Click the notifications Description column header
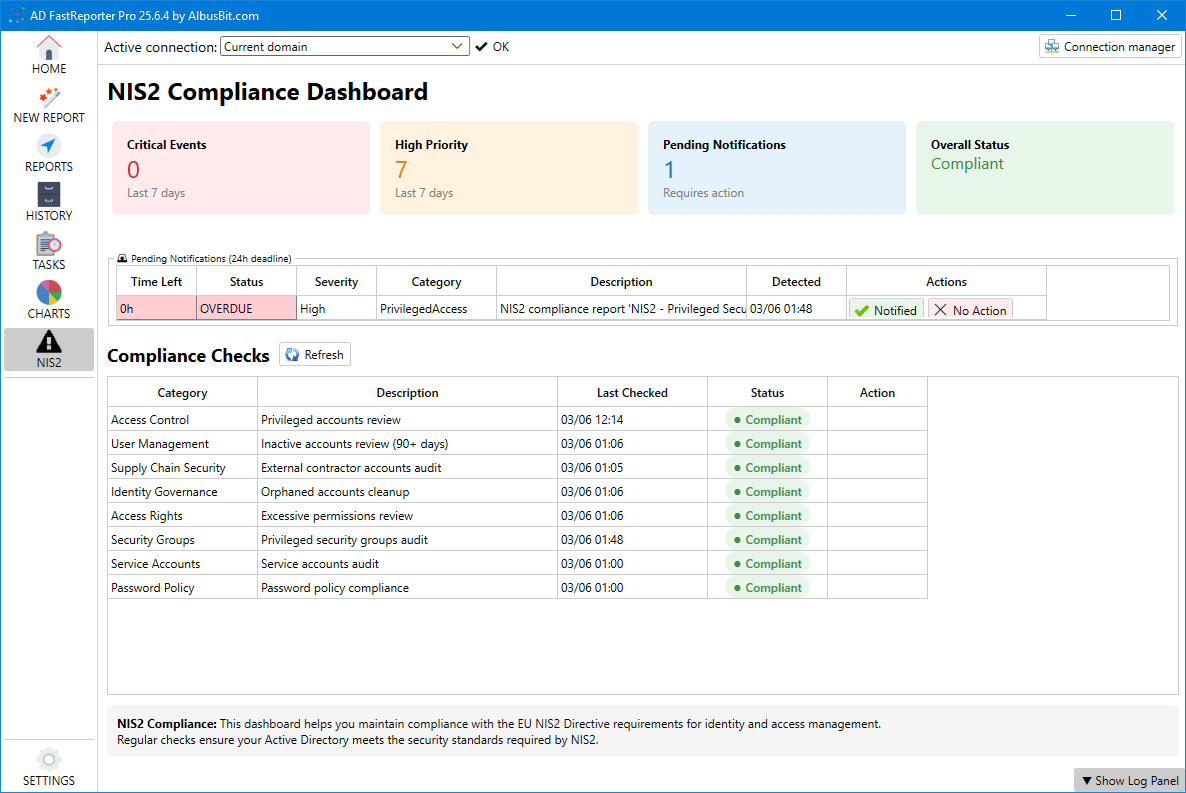1186x793 pixels. click(x=621, y=281)
